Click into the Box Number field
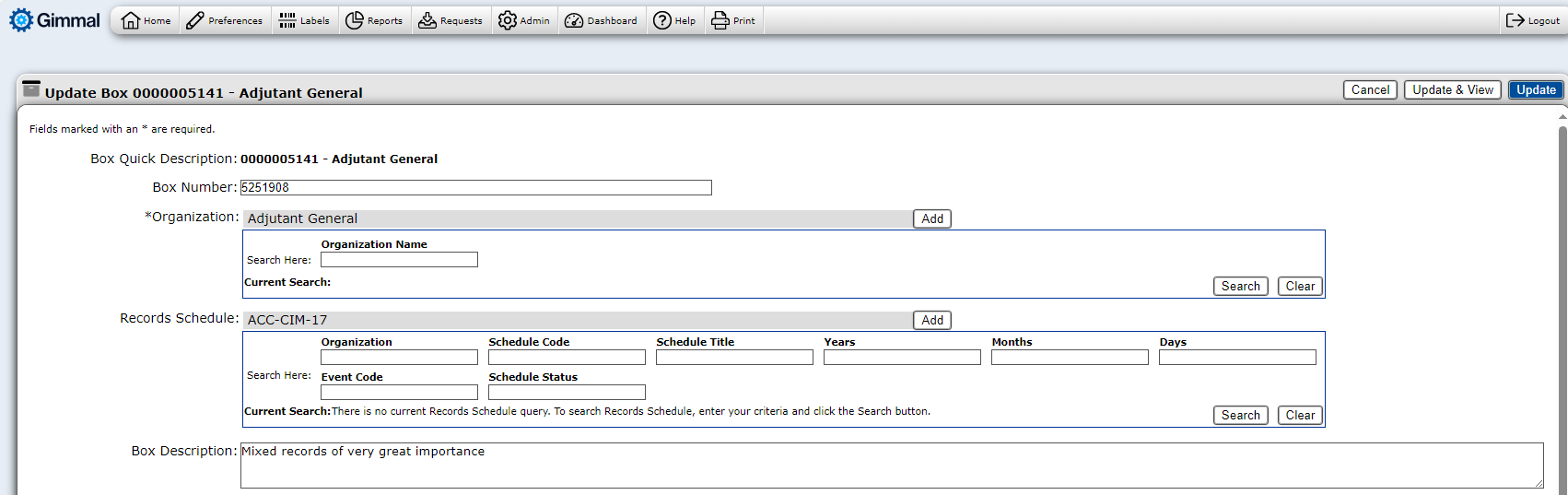This screenshot has width=1568, height=495. (x=475, y=187)
